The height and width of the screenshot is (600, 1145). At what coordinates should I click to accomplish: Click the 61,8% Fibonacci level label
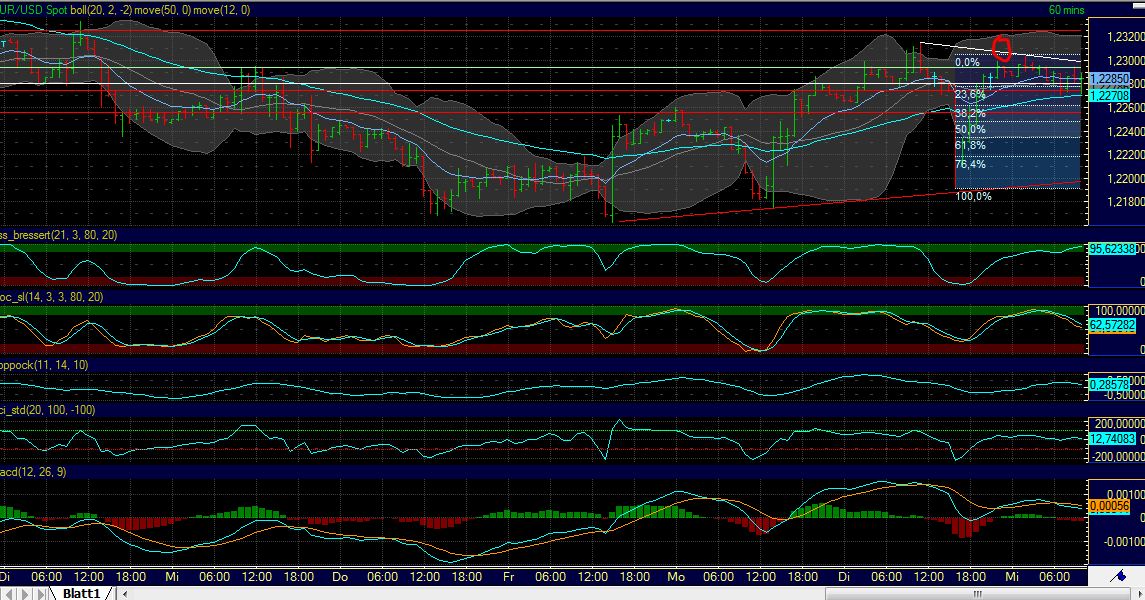tap(970, 145)
